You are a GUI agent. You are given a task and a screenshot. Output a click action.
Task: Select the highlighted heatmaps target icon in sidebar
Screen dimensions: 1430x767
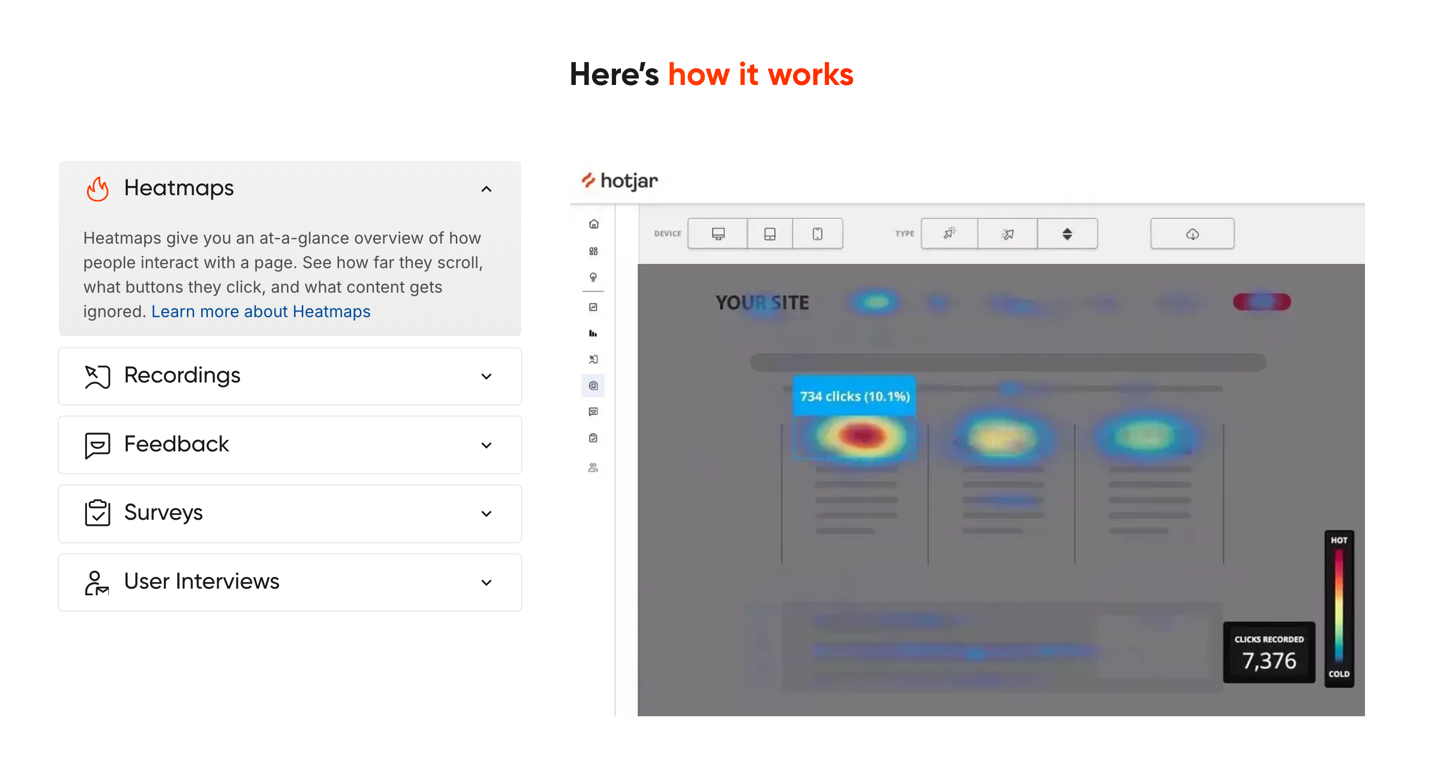pos(594,386)
